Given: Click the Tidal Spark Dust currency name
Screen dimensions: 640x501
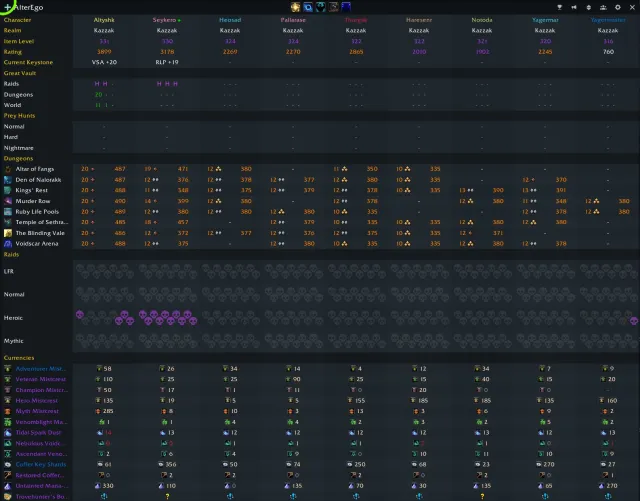Looking at the screenshot, I should coord(38,432).
